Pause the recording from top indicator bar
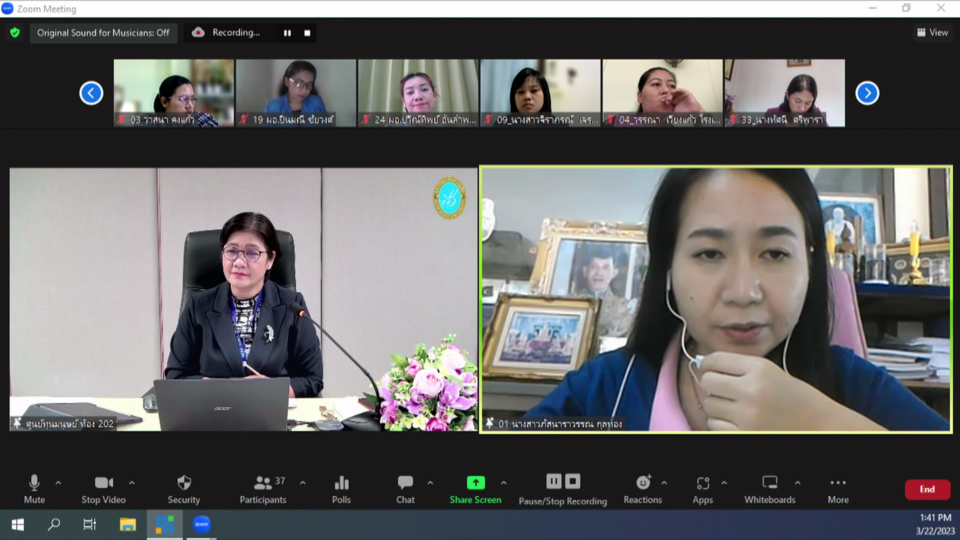Image resolution: width=960 pixels, height=540 pixels. (x=287, y=33)
